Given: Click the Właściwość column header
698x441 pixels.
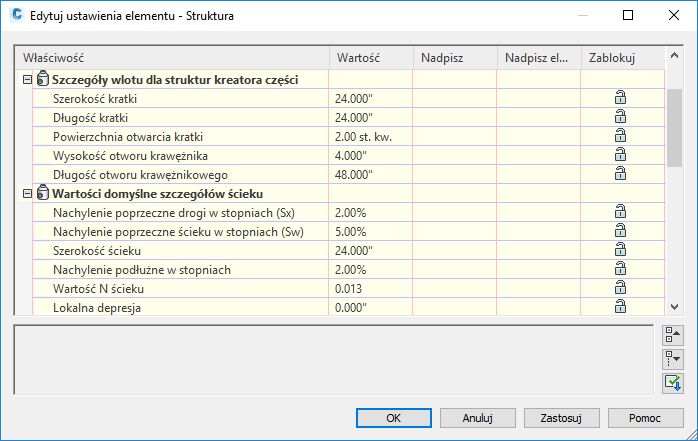Looking at the screenshot, I should 172,58.
